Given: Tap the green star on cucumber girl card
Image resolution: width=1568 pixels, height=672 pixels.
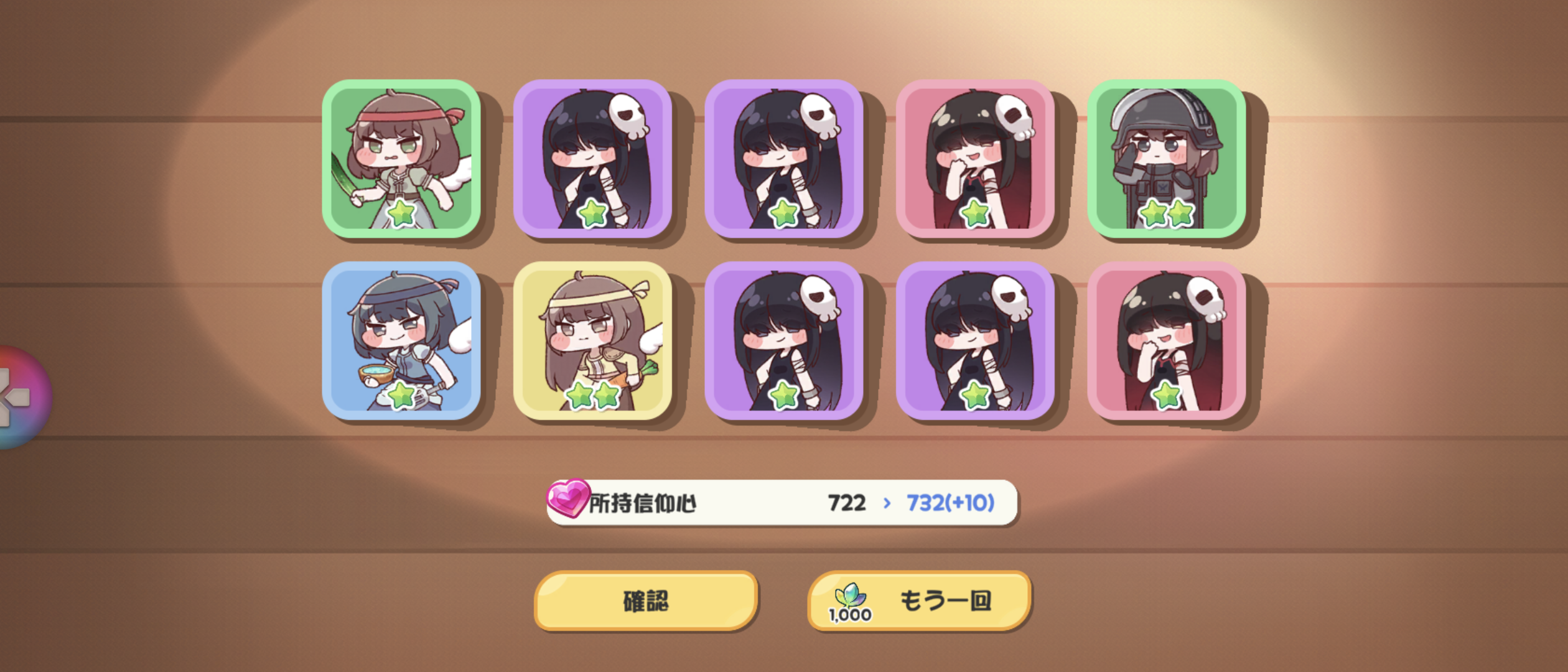Looking at the screenshot, I should coord(401,214).
